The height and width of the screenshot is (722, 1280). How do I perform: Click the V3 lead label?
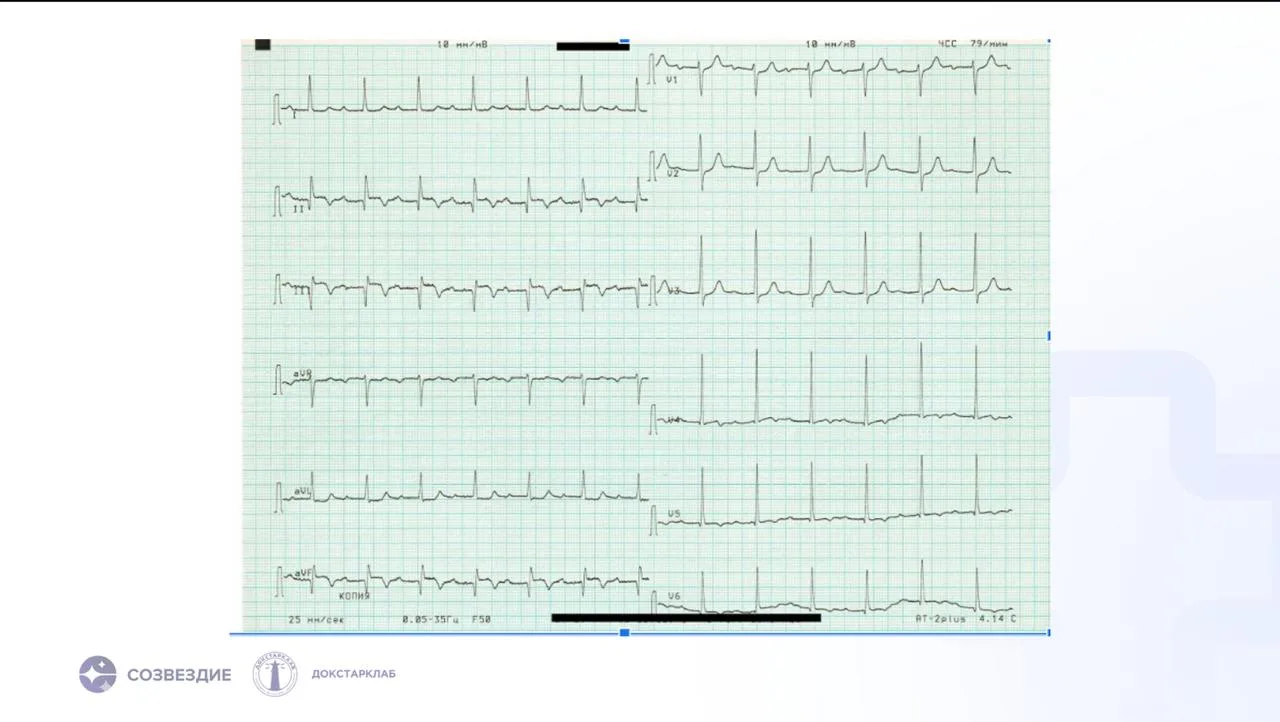pos(674,291)
